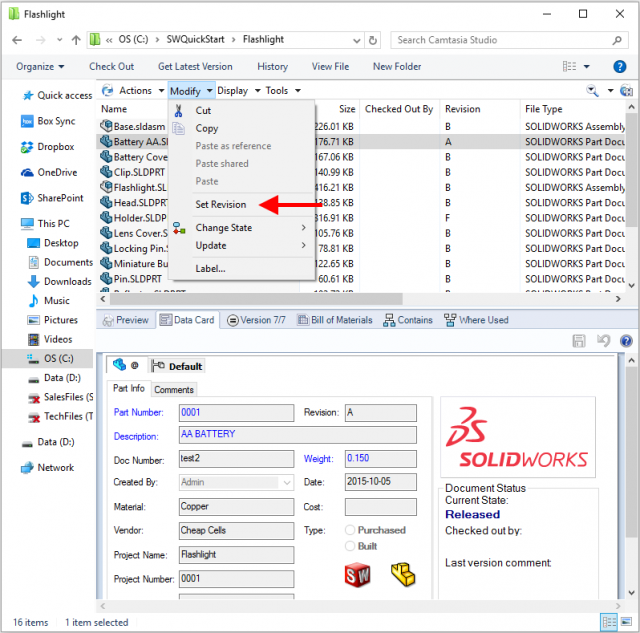Click the blue help icon in command bar

tap(620, 66)
